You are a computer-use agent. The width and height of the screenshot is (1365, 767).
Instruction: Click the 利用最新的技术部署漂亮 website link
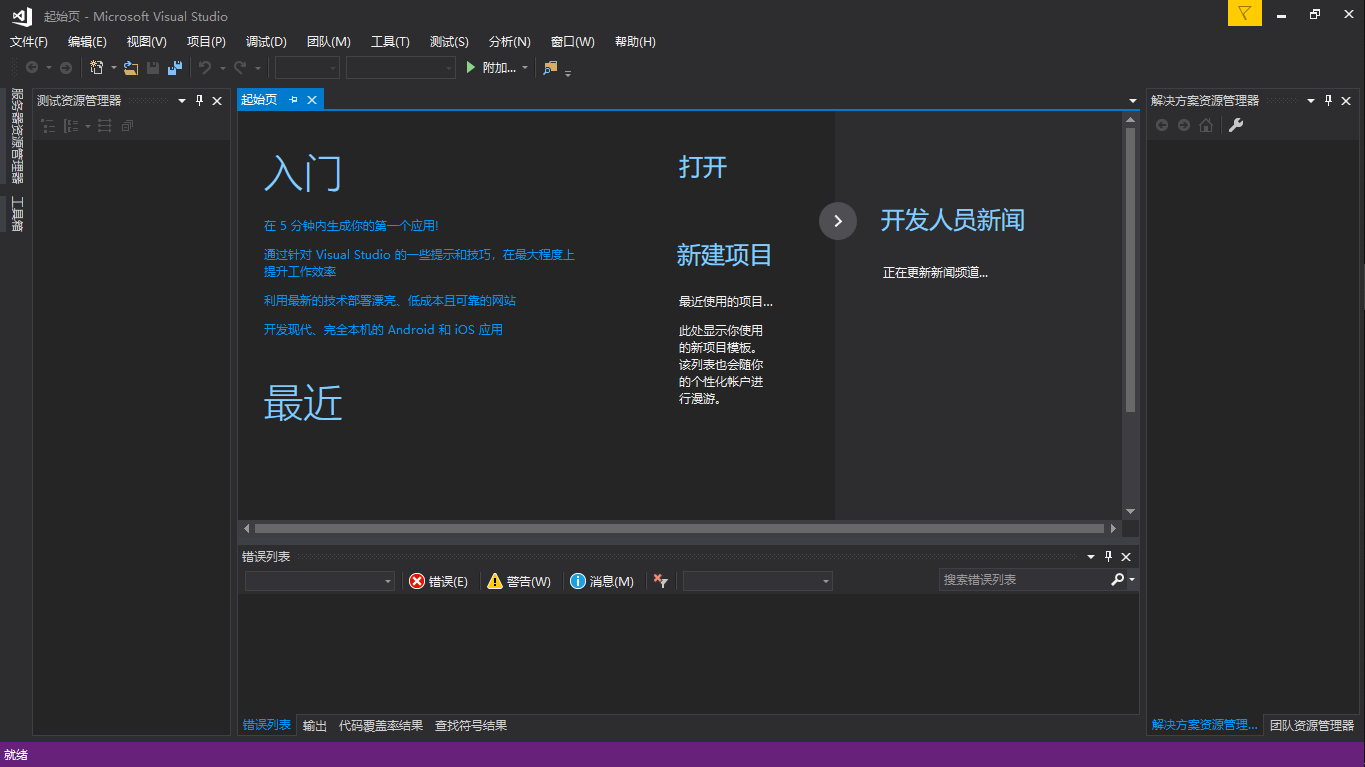click(390, 301)
